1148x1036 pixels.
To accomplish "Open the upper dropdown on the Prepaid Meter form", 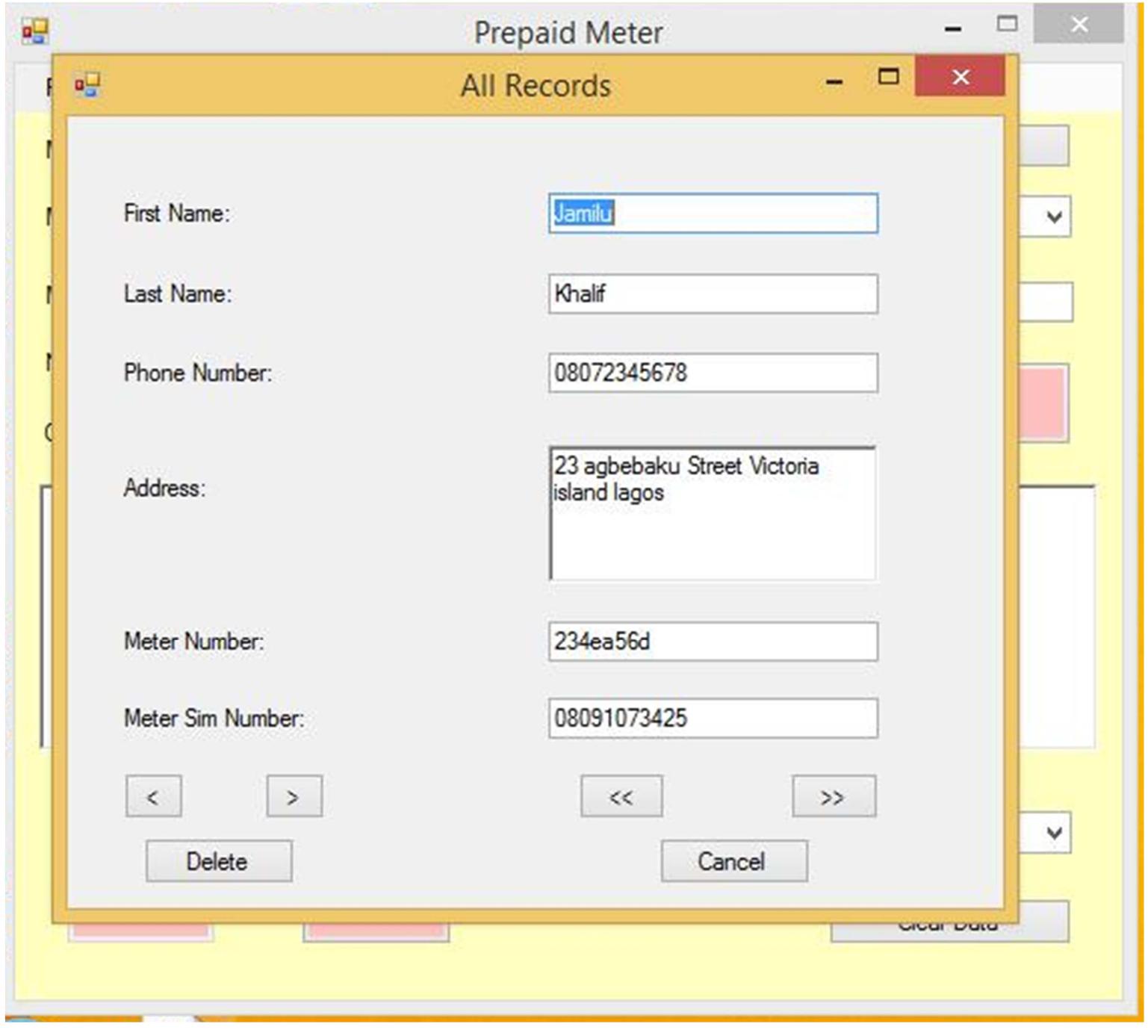I will [1054, 217].
